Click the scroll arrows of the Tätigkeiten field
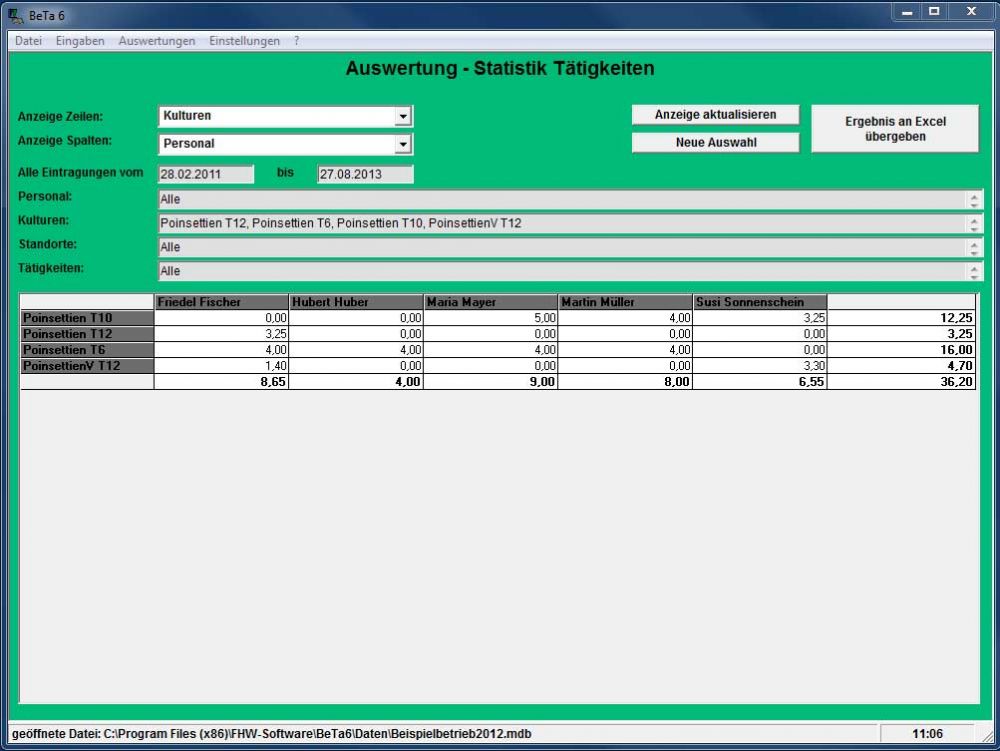Screen dimensions: 1000x751 (975, 271)
